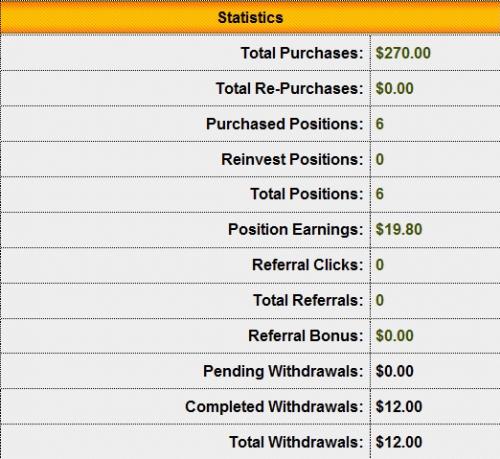The height and width of the screenshot is (459, 500).
Task: Select the Position Earnings label
Action: [x=296, y=229]
